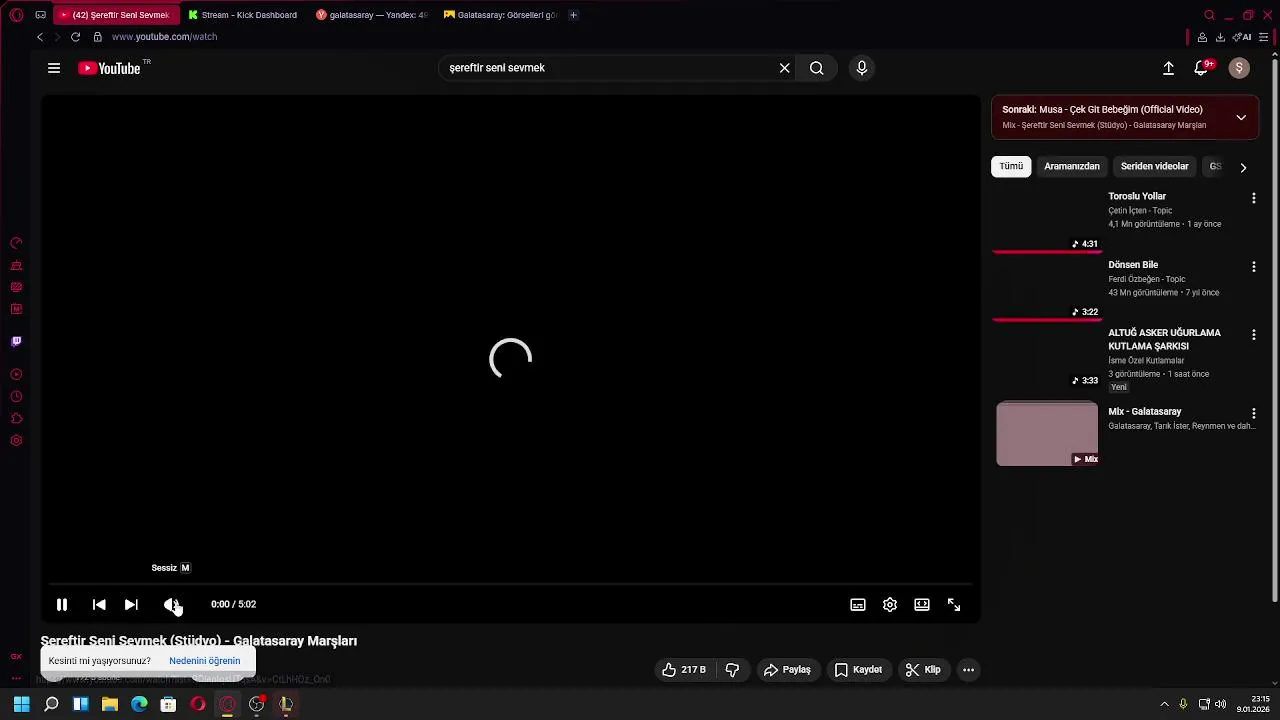The height and width of the screenshot is (720, 1280).
Task: Select the Aramanızdan filter chip
Action: 1072,166
